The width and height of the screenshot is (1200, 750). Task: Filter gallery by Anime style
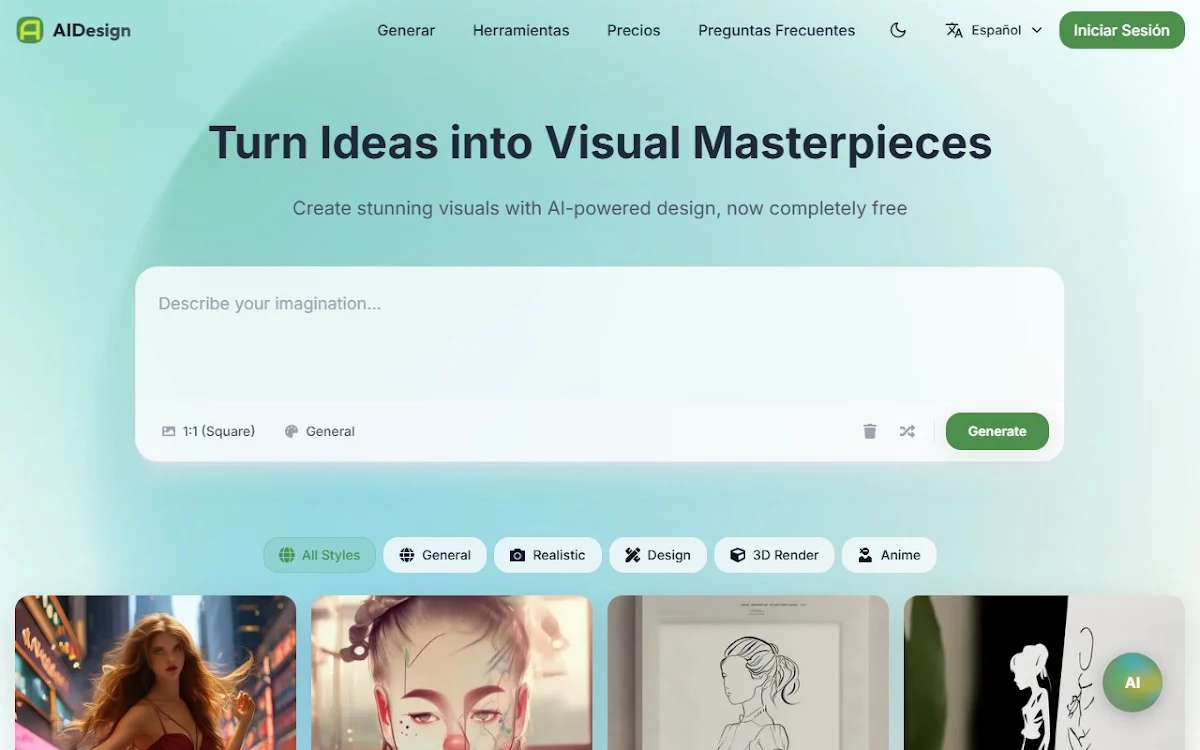tap(889, 555)
